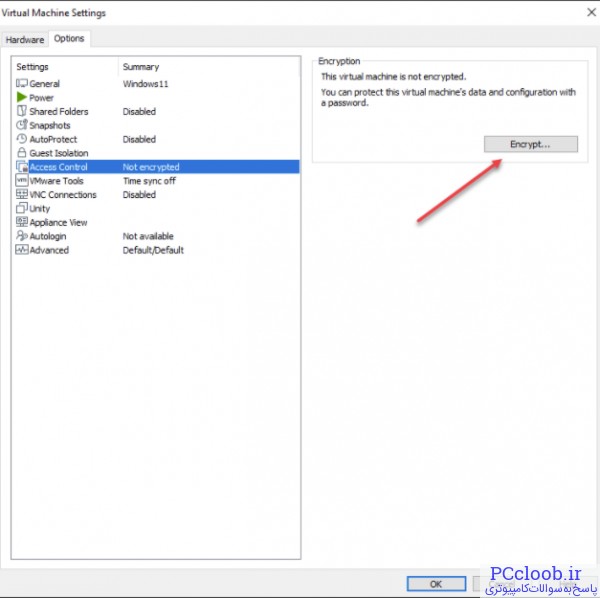Select AutoProtect in settings list
This screenshot has width=600, height=598.
156,139
